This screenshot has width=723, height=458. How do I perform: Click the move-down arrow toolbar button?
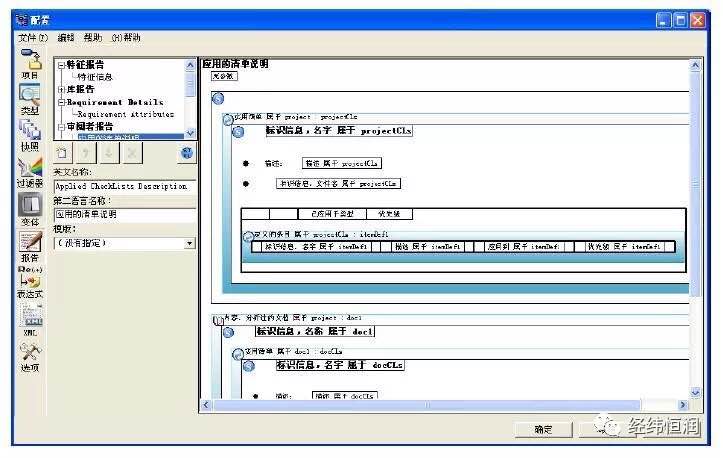109,153
